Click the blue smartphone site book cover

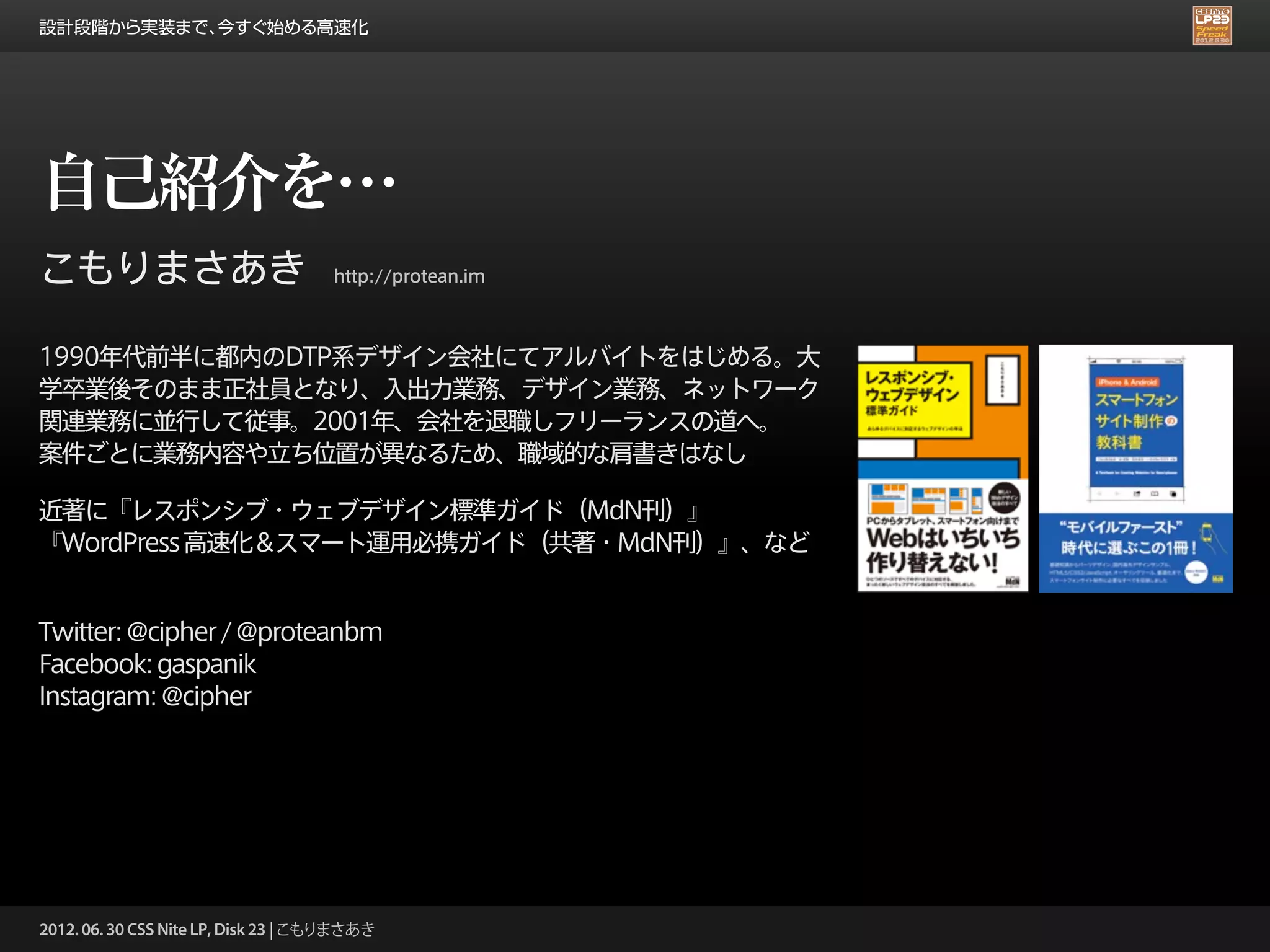[1135, 469]
